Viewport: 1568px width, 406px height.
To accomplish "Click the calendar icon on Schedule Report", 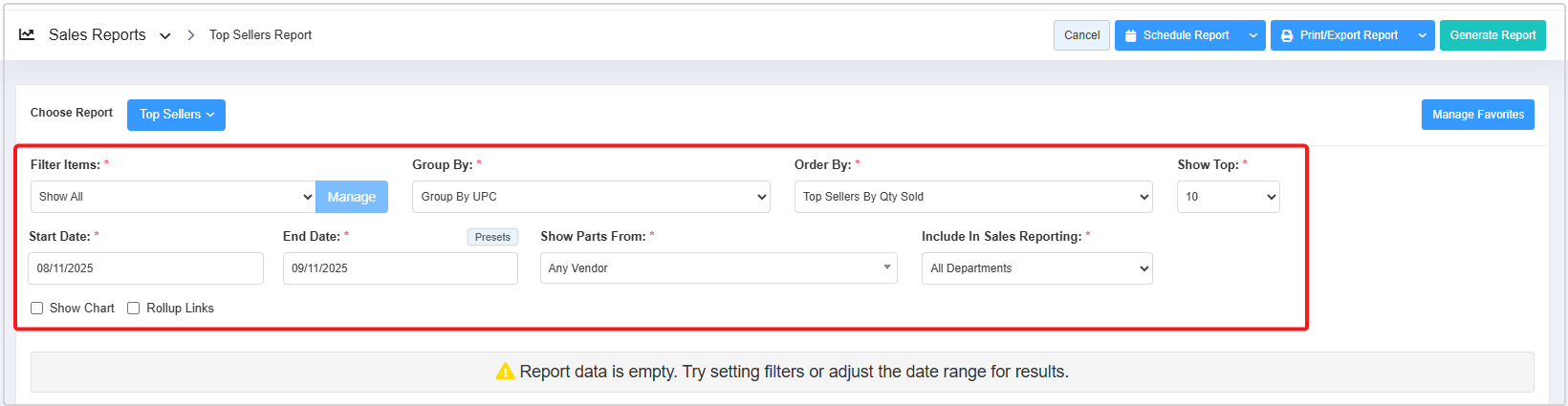I will (x=1131, y=35).
